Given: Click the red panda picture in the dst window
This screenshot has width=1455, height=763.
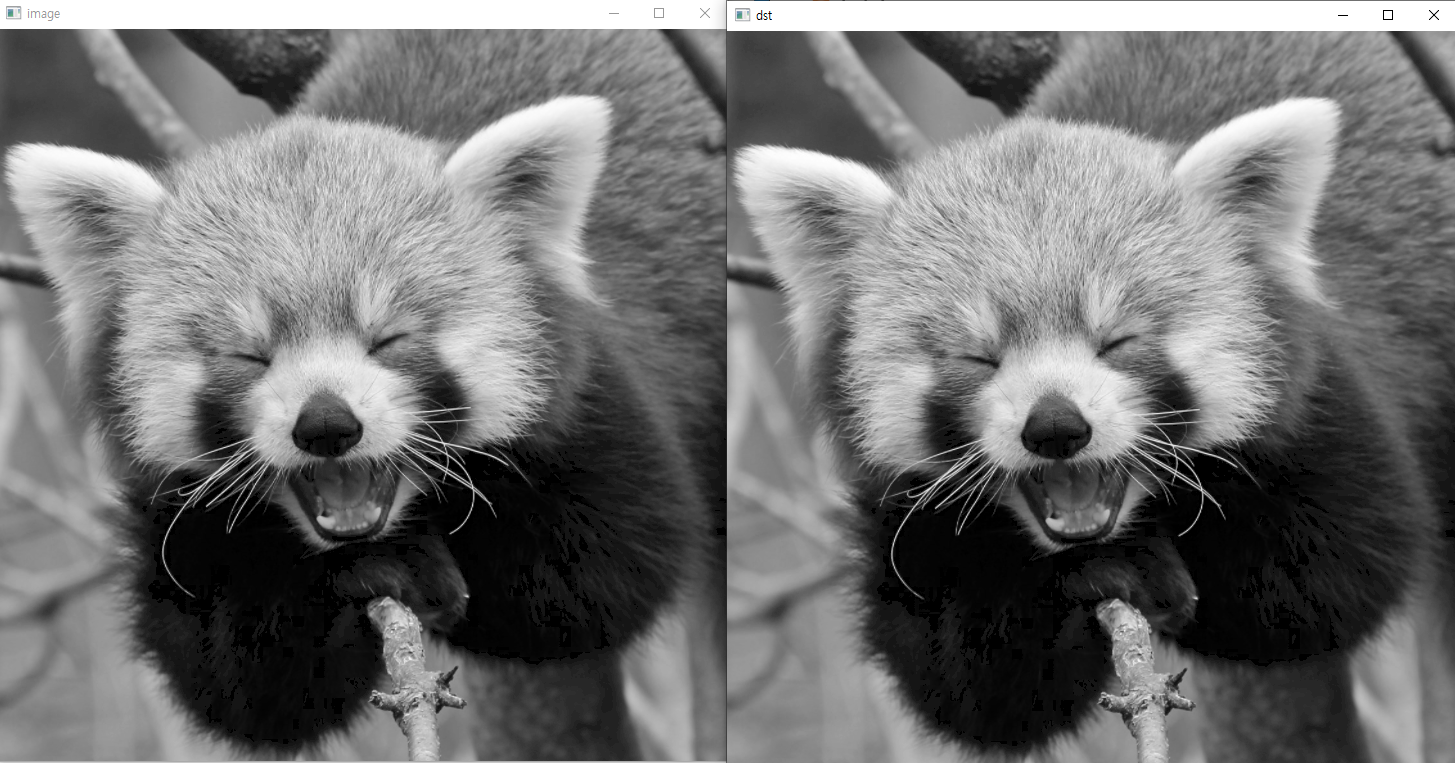Looking at the screenshot, I should click(x=1091, y=396).
